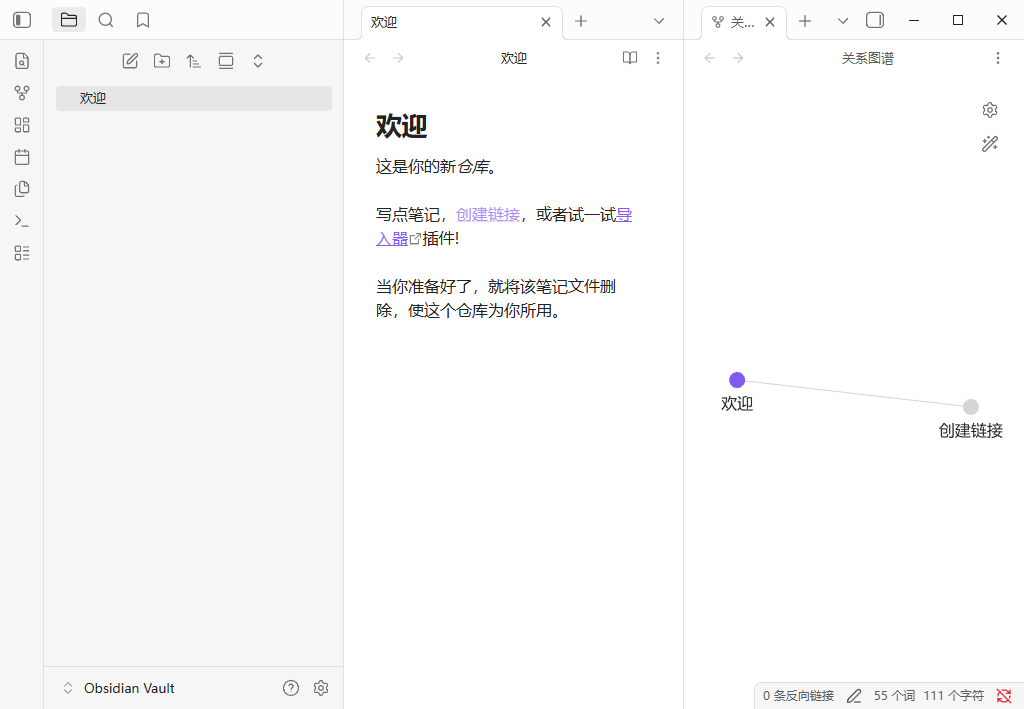Toggle reading view with the book icon

[x=629, y=58]
